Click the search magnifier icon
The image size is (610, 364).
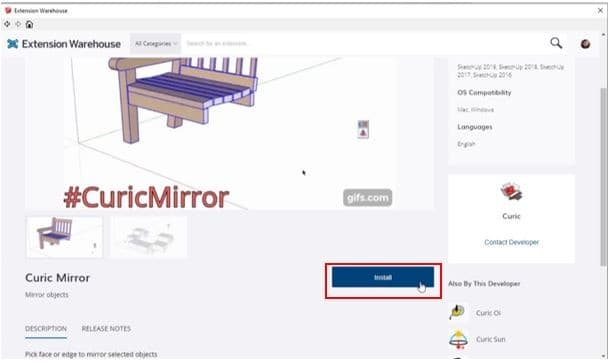(556, 43)
